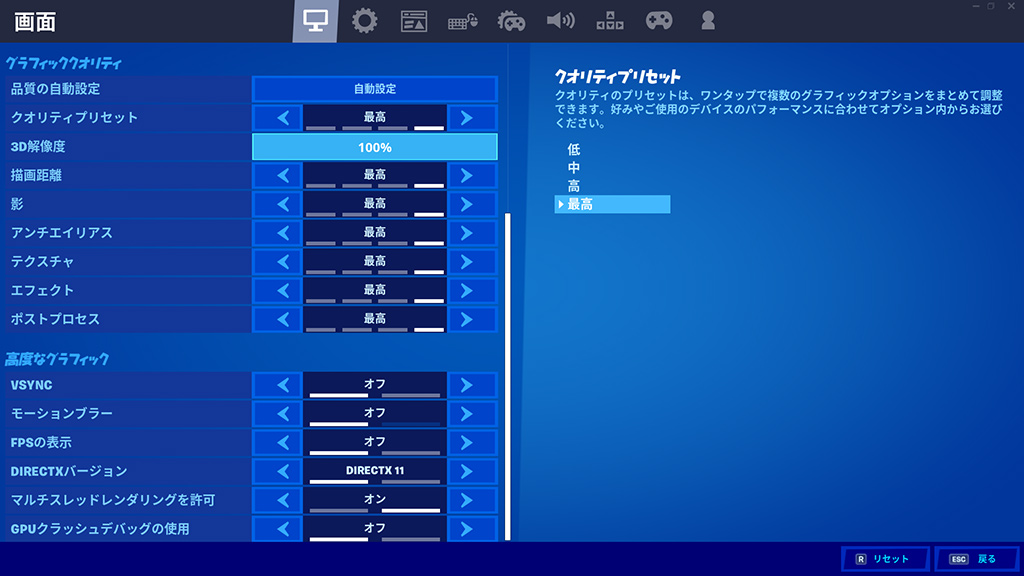
Task: Toggle モーションブラー using right arrow
Action: click(x=472, y=413)
